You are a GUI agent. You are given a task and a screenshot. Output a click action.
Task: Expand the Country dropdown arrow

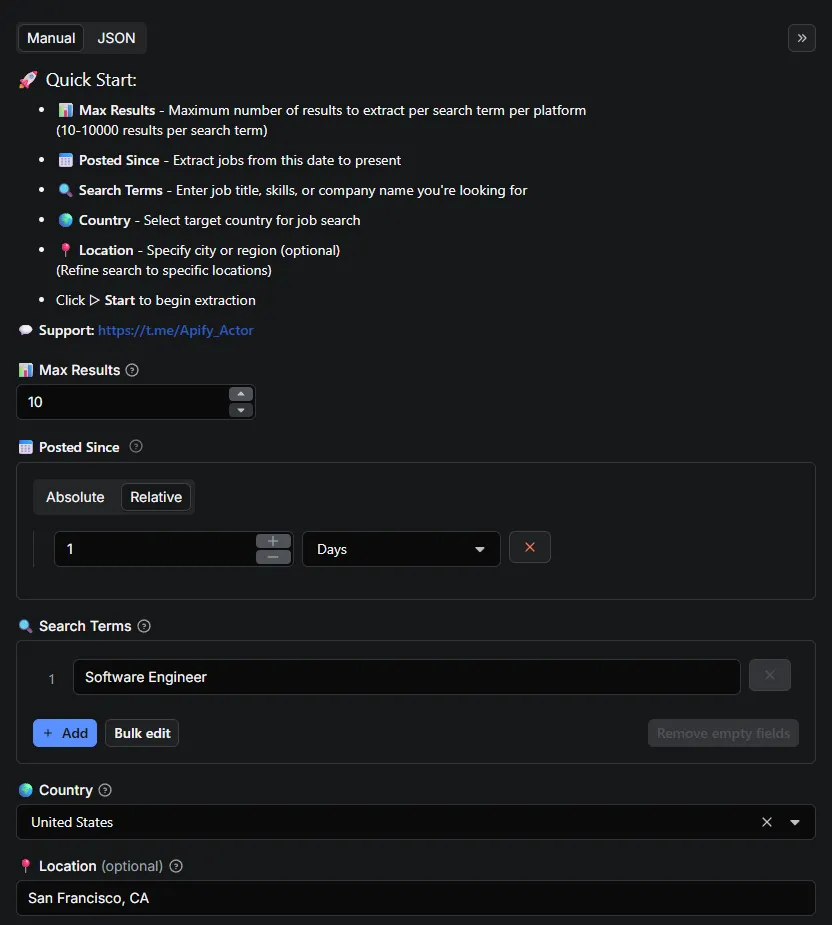(795, 822)
